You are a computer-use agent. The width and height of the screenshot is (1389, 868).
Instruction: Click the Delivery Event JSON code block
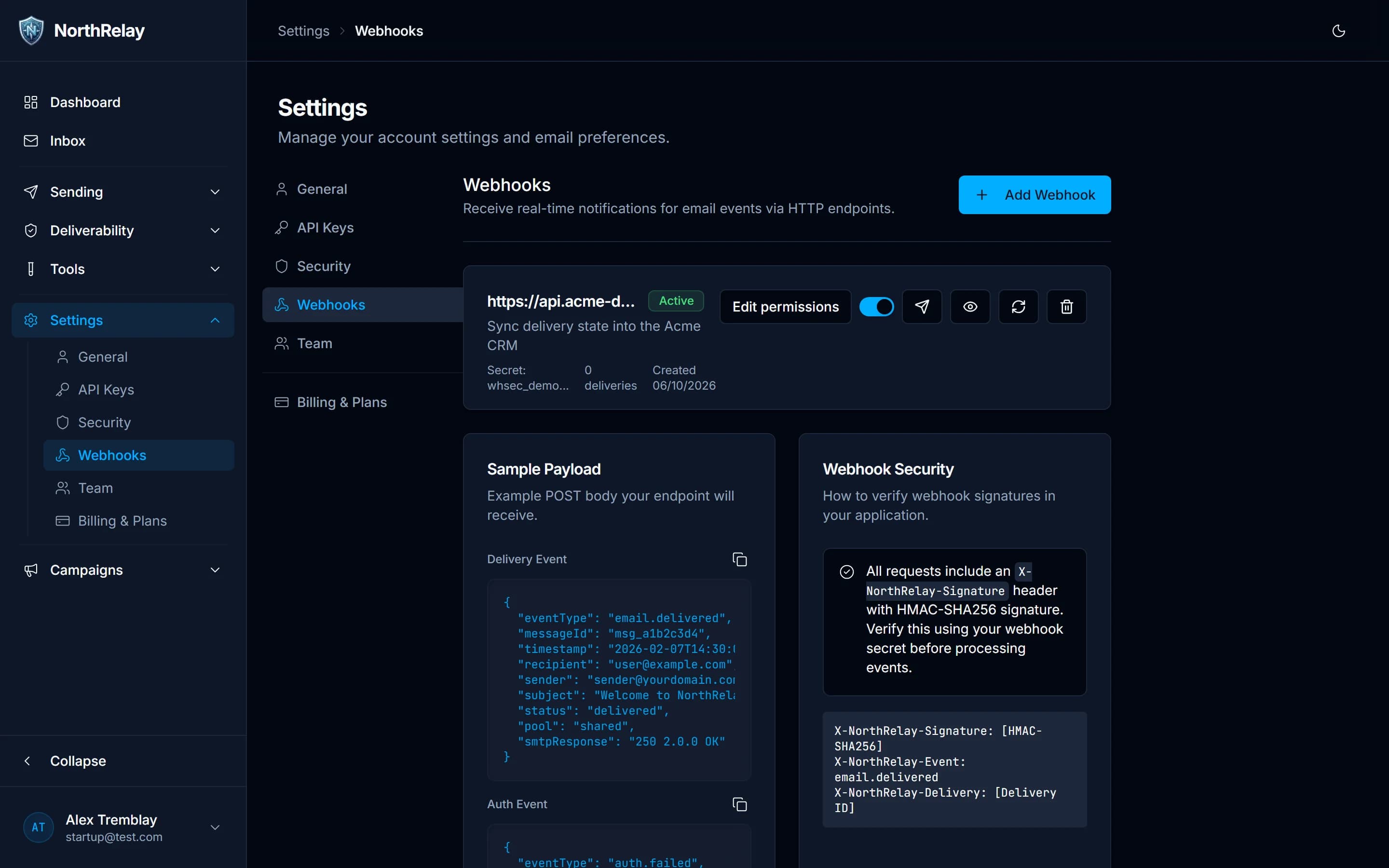(619, 680)
